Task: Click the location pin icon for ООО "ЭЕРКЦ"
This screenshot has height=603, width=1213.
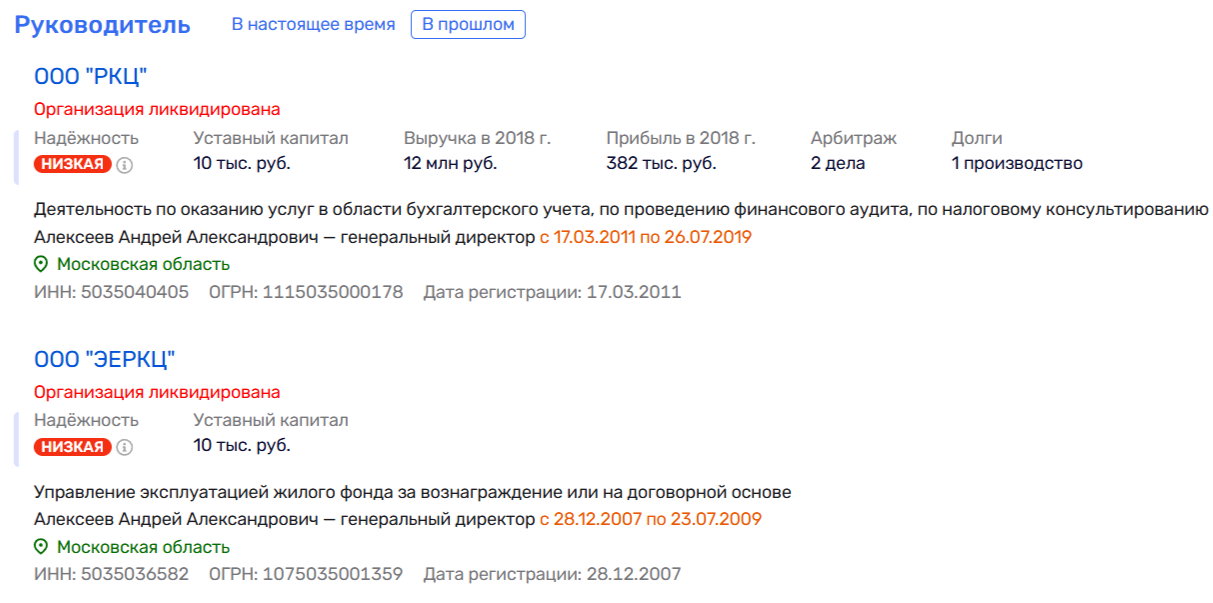Action: tap(41, 545)
